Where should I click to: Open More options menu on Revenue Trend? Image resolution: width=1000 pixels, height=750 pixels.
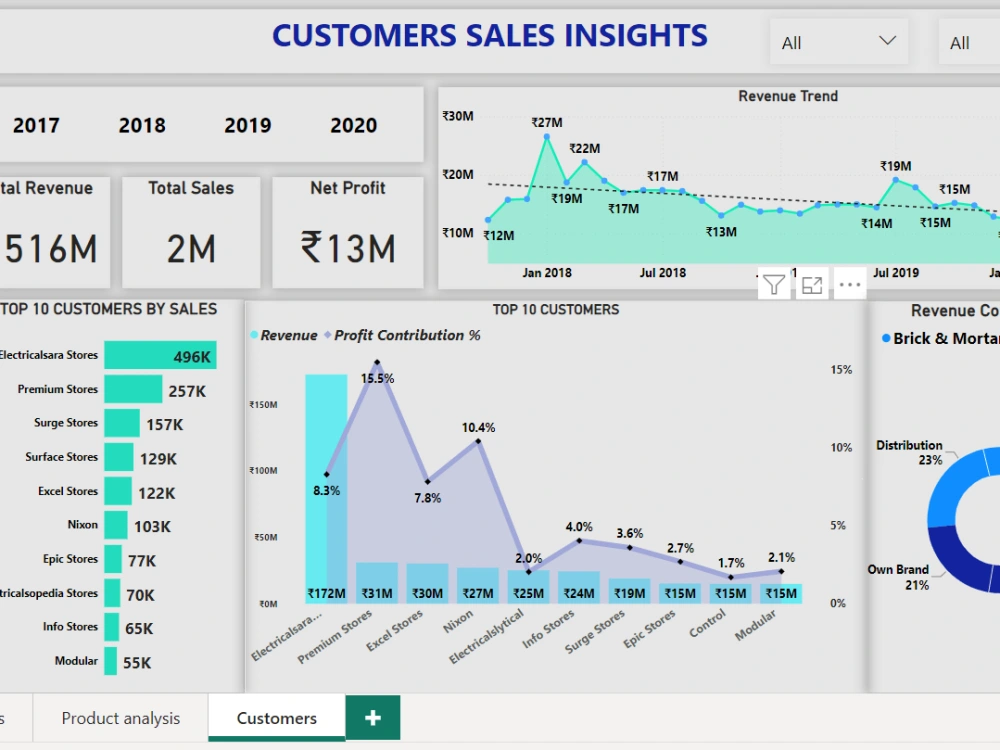tap(849, 284)
